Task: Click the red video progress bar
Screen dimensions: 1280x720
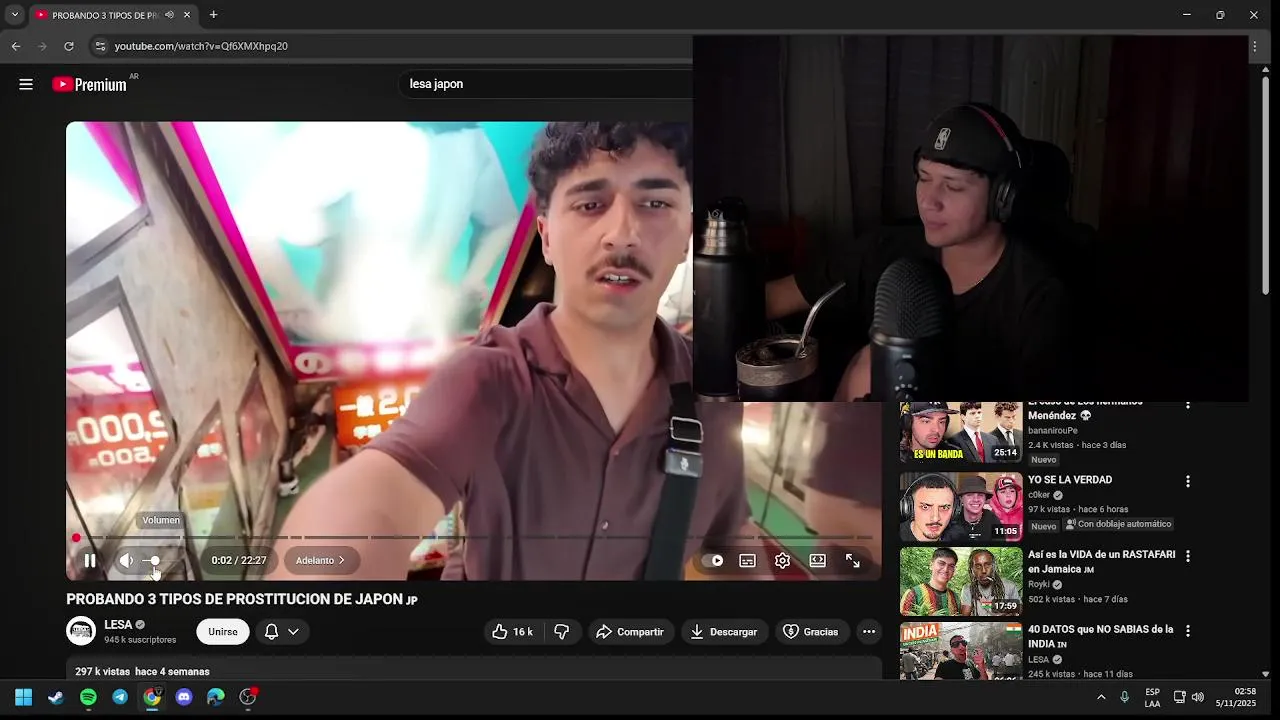Action: 474,538
